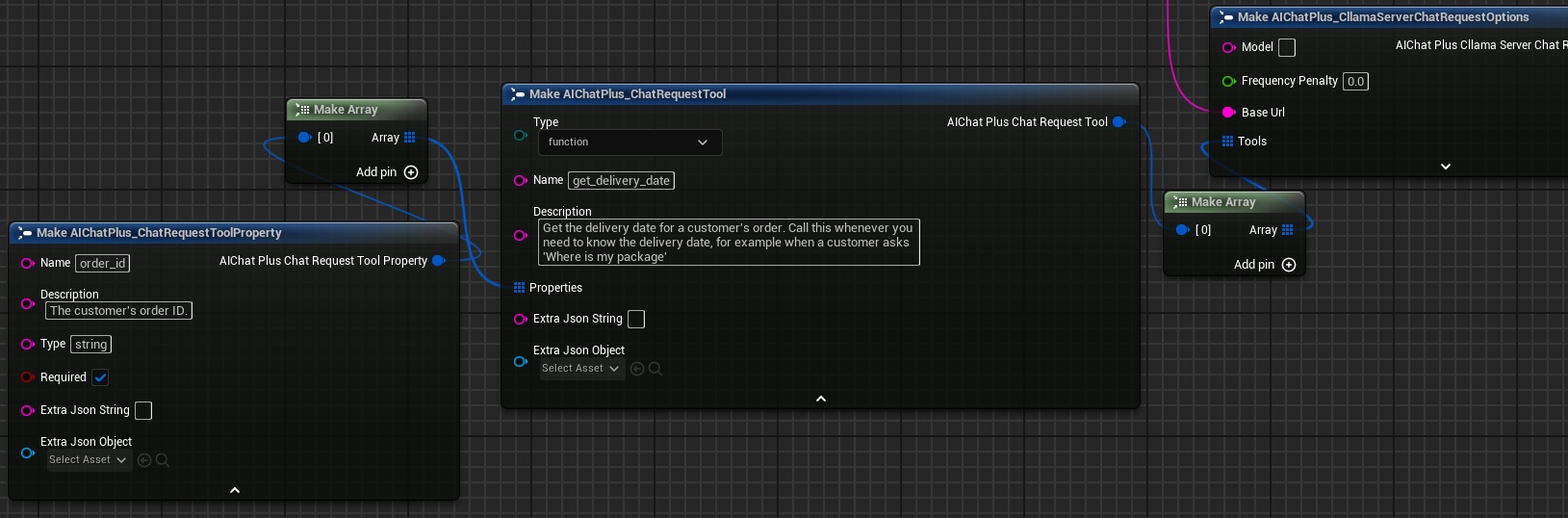Click the plus icon beside left Add pin

click(411, 172)
